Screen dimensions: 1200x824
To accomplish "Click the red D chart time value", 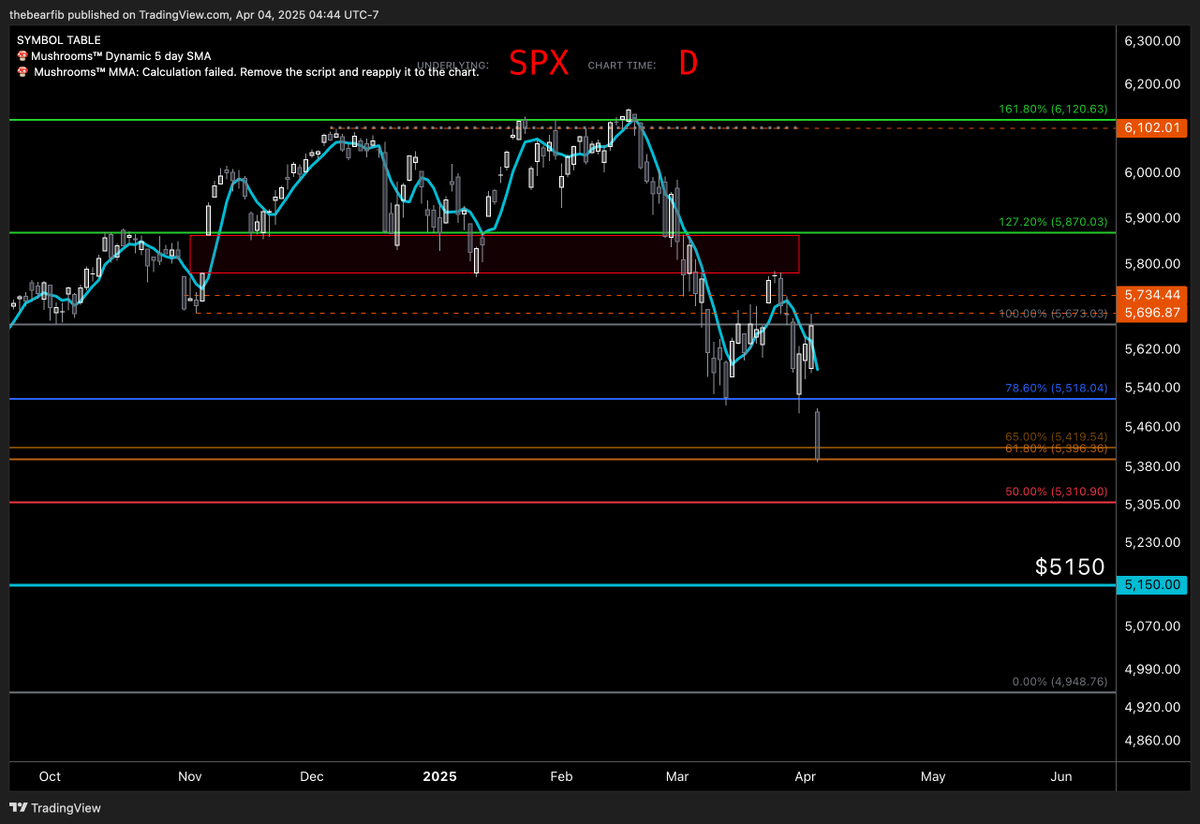I will (688, 64).
